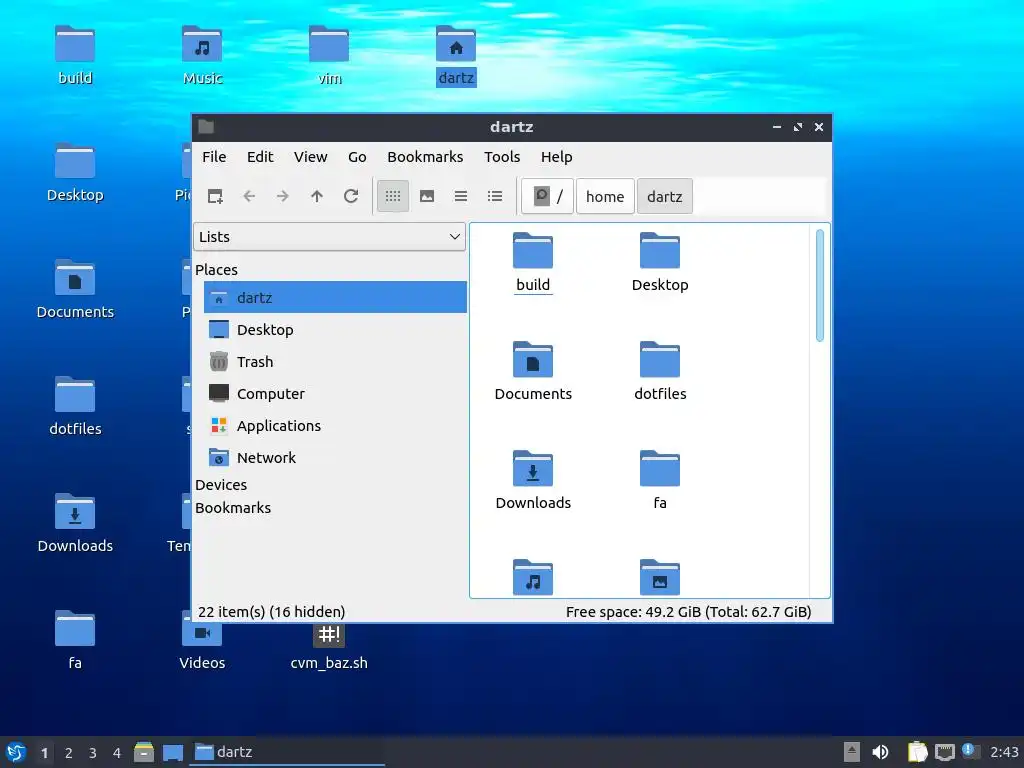Open the File menu
1024x768 pixels.
214,157
